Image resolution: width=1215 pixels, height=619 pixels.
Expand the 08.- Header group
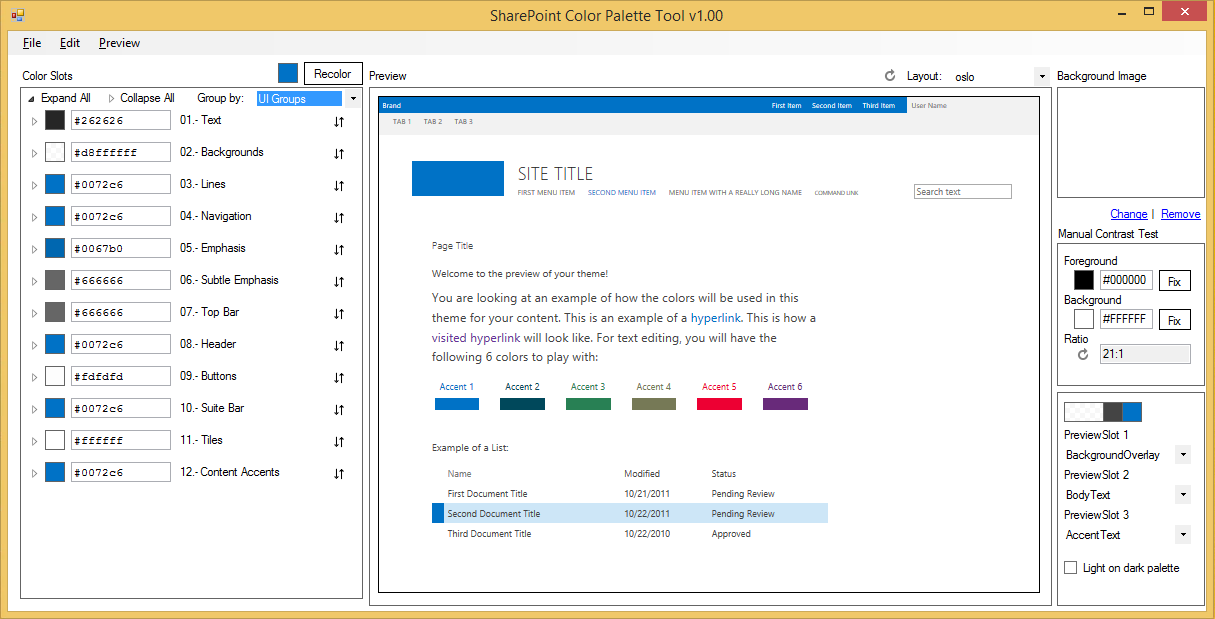pyautogui.click(x=34, y=345)
